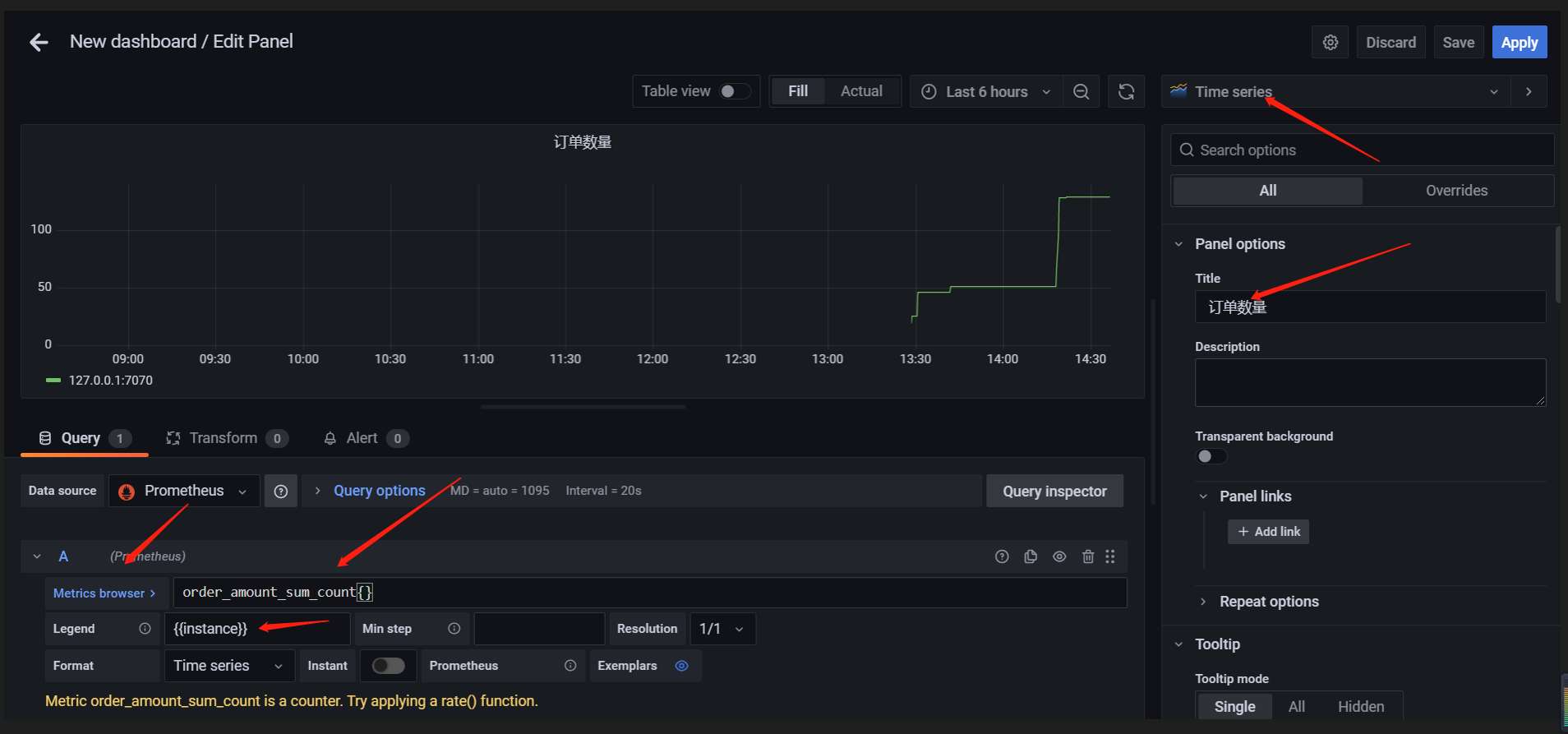Screen dimensions: 1568x734
Task: Collapse Panel links section
Action: [1203, 496]
